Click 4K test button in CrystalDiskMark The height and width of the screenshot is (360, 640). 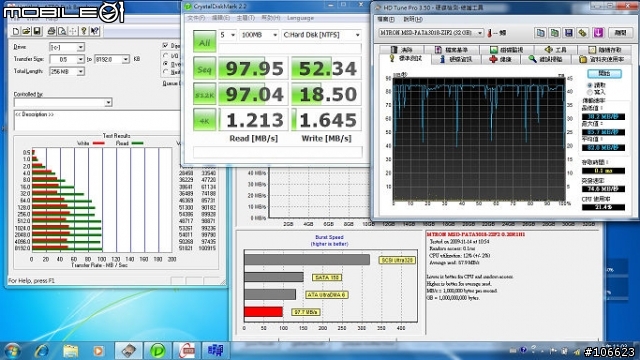[x=204, y=120]
